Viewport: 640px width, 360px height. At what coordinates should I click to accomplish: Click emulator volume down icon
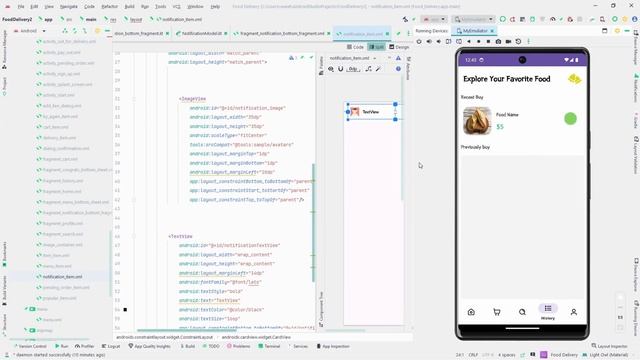pos(439,41)
